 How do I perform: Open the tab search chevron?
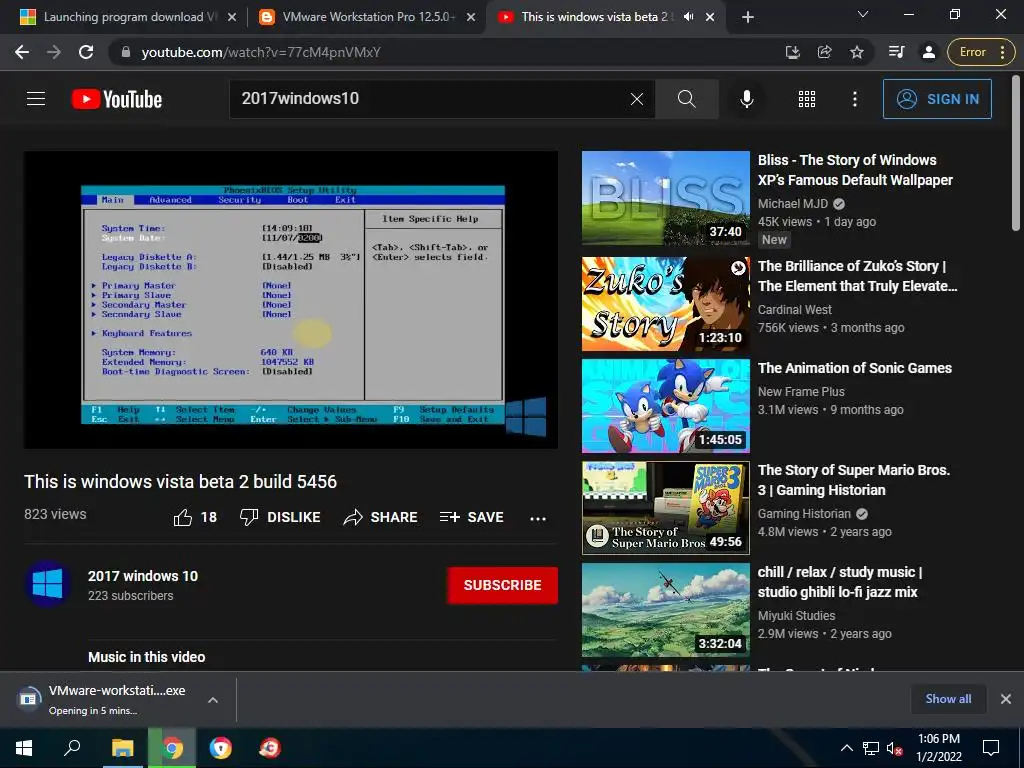pyautogui.click(x=863, y=14)
